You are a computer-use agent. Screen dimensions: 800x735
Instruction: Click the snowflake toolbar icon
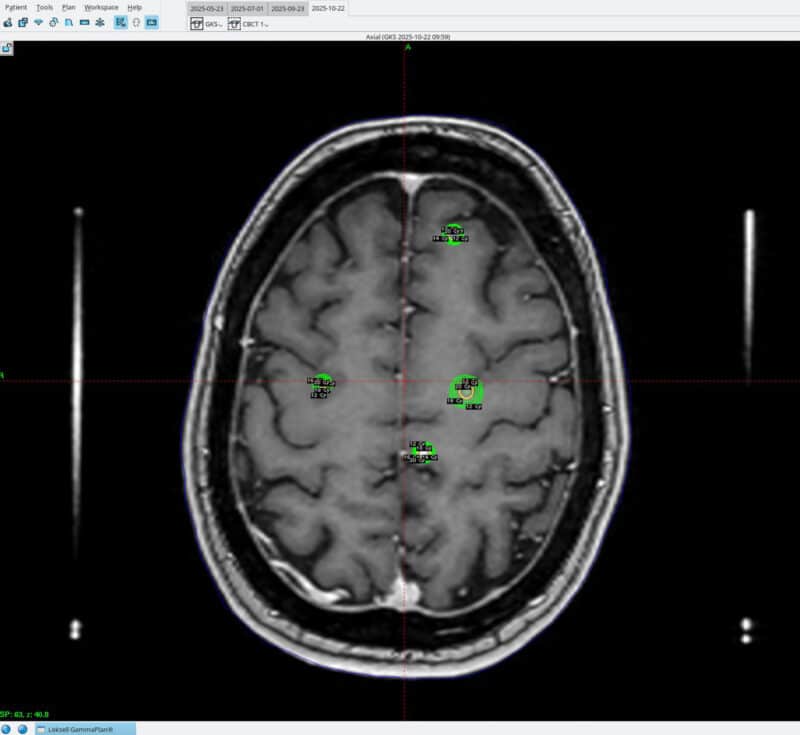tap(99, 22)
